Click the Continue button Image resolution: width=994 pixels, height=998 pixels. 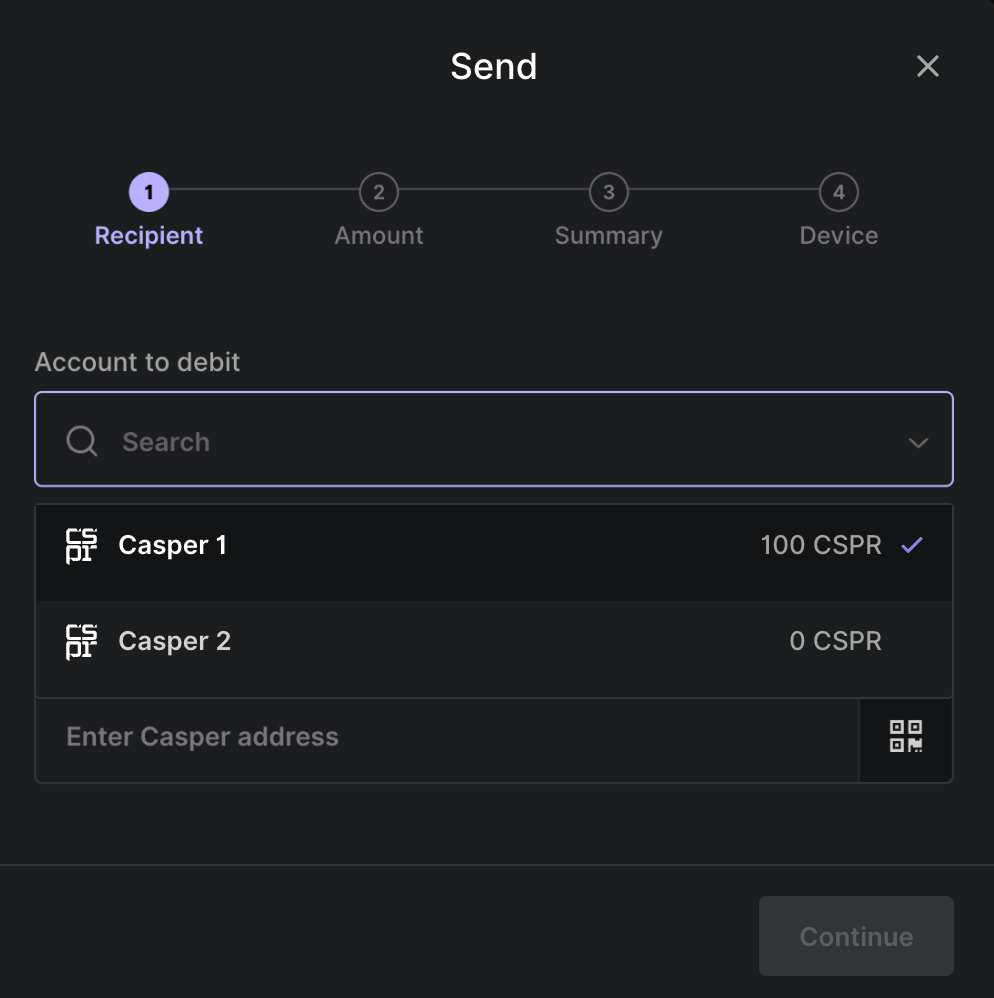pos(855,936)
